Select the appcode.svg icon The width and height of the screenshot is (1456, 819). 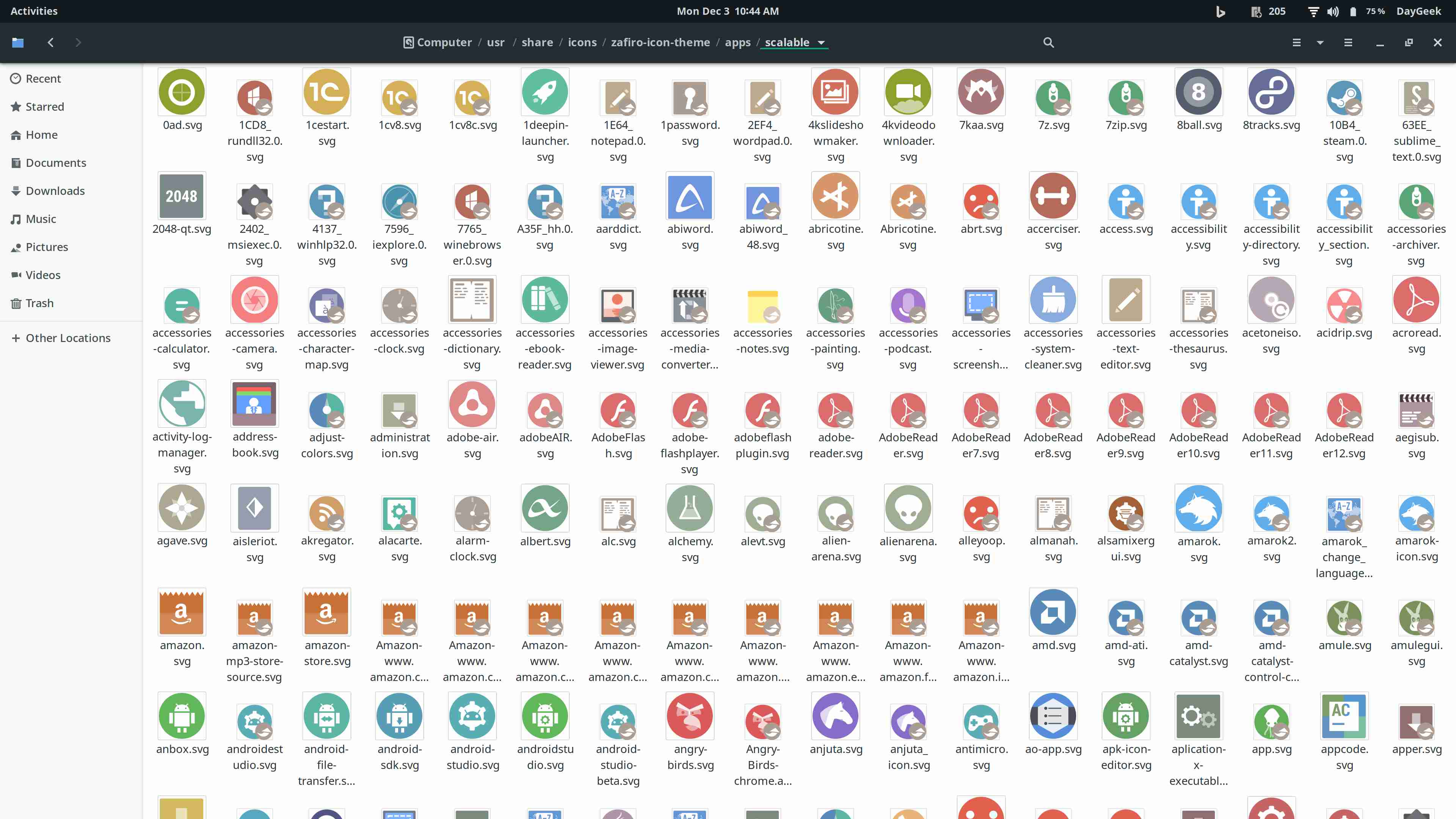[1344, 716]
